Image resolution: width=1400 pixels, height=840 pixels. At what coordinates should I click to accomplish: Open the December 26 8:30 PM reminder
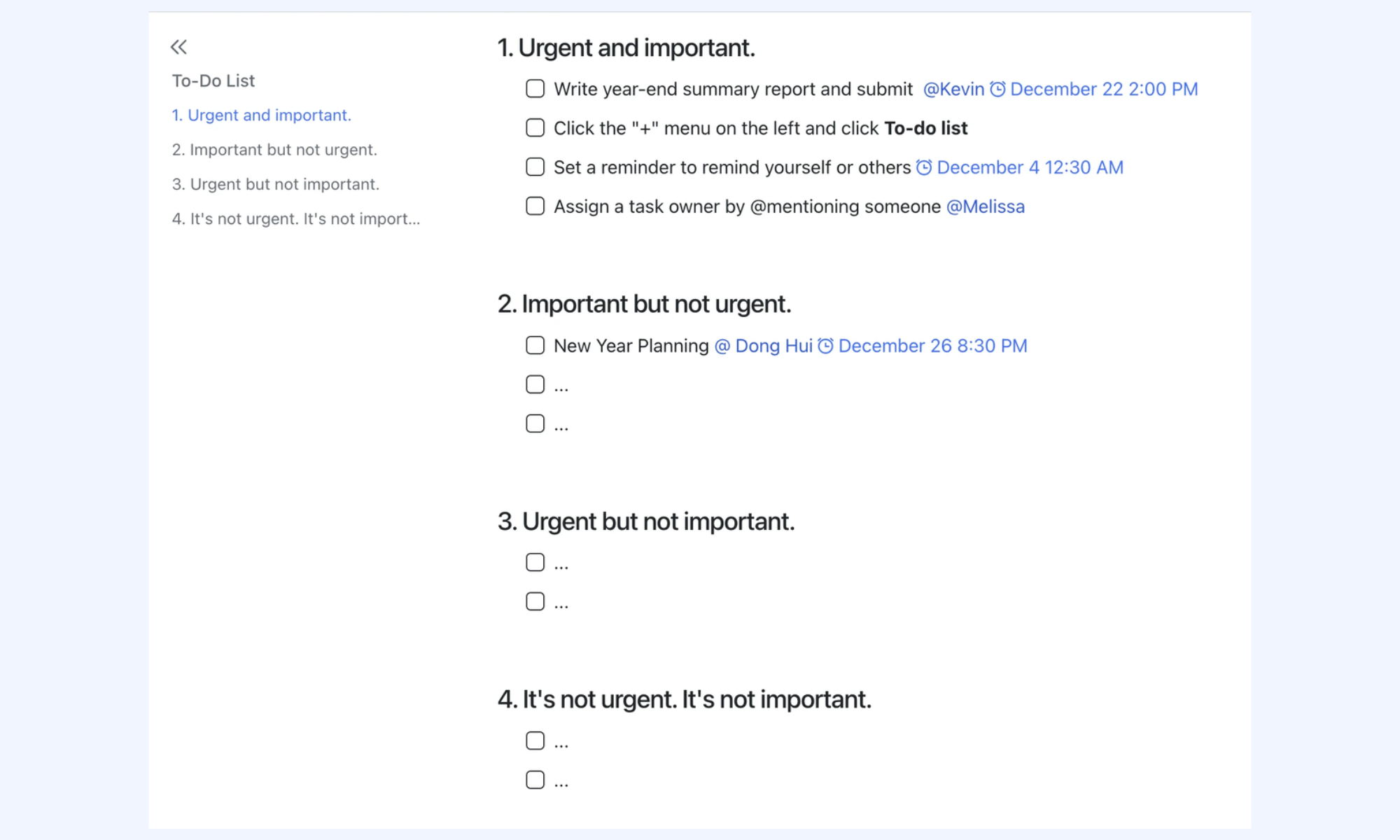pos(932,346)
